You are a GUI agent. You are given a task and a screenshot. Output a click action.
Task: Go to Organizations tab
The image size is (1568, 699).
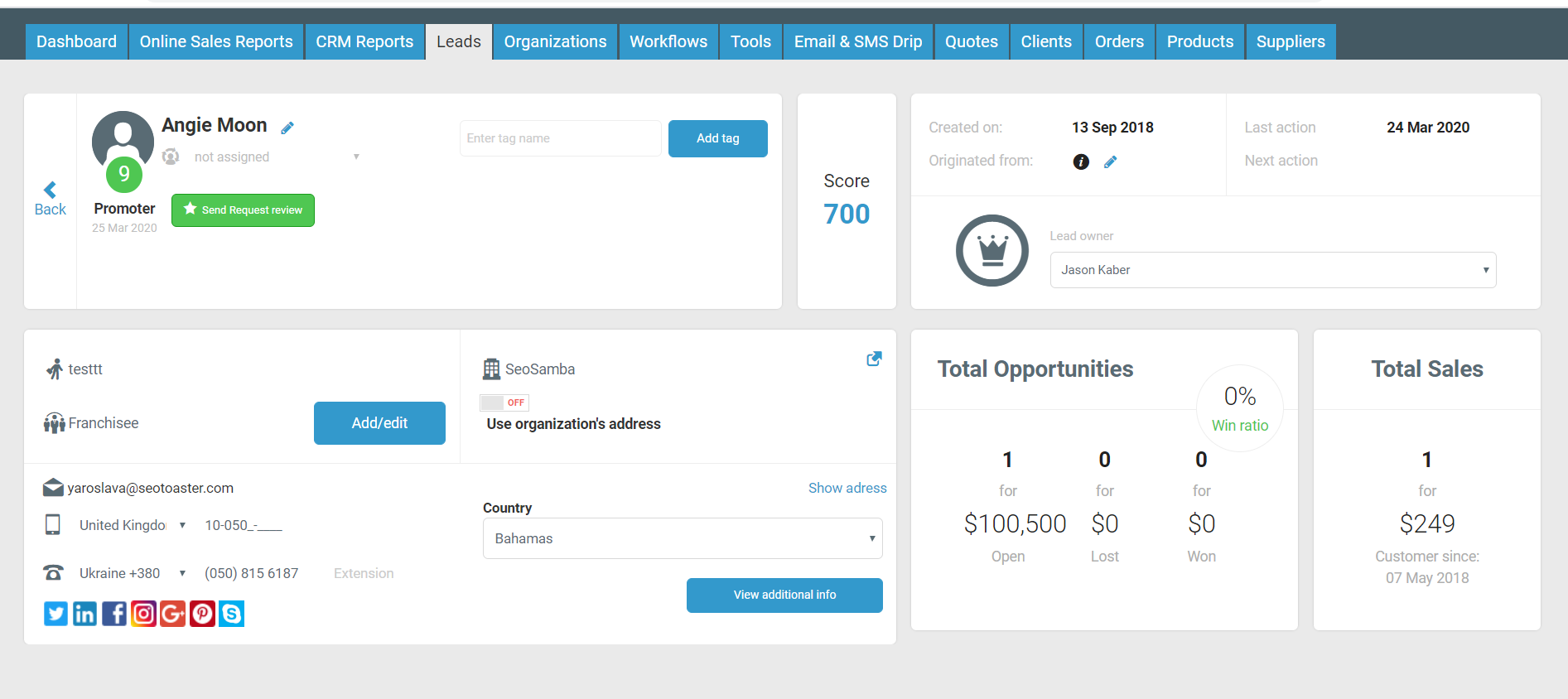click(555, 41)
